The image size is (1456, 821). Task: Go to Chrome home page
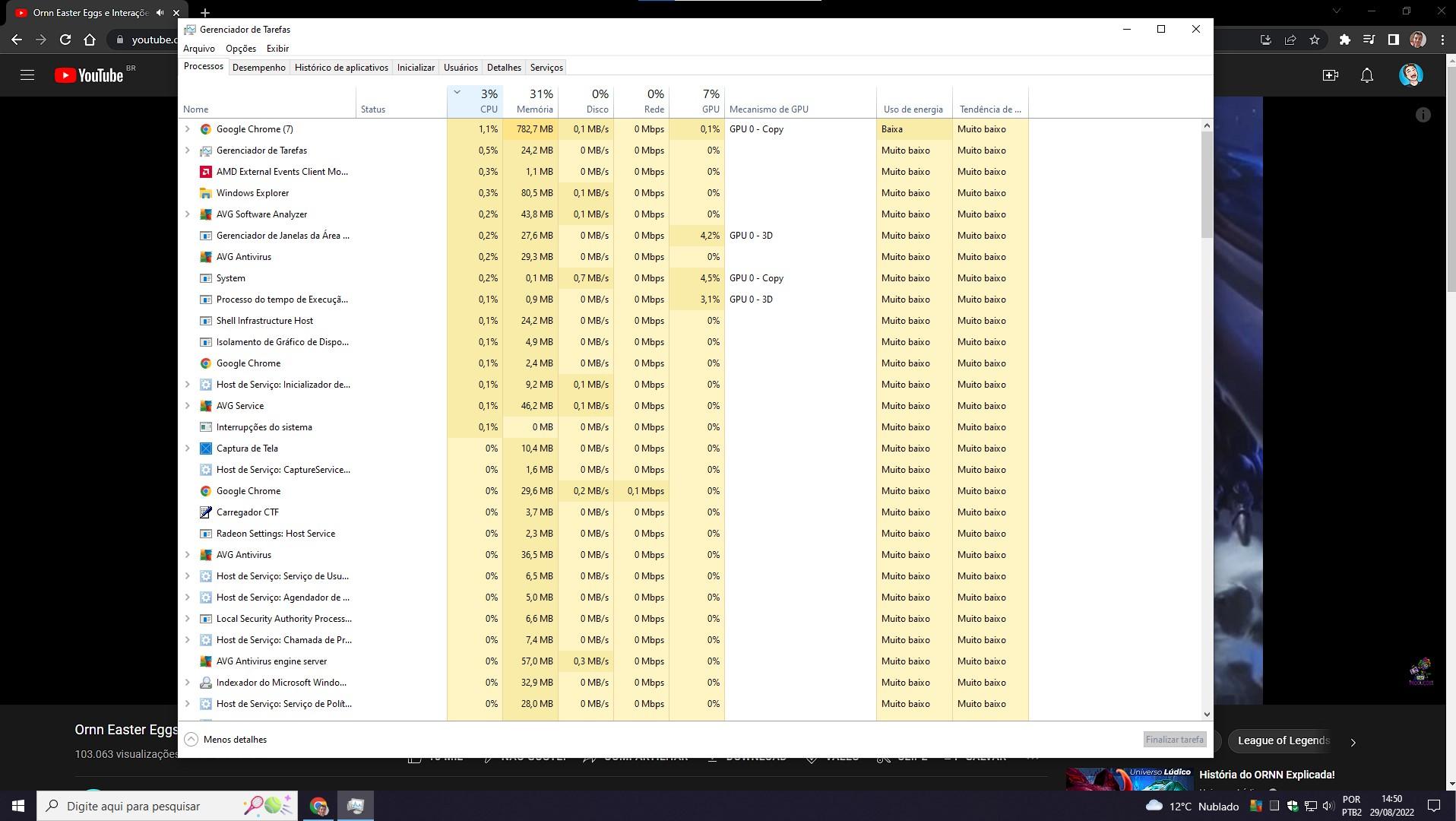[x=90, y=40]
